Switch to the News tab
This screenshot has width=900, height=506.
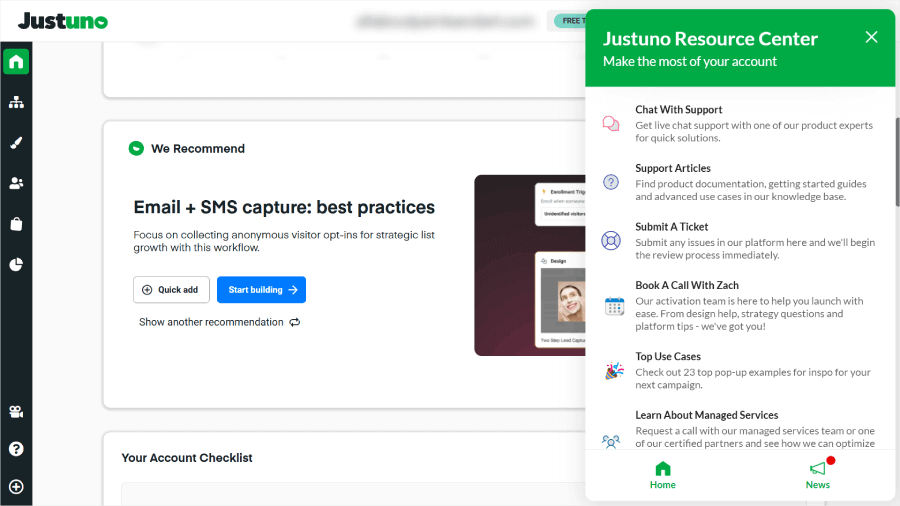click(818, 474)
